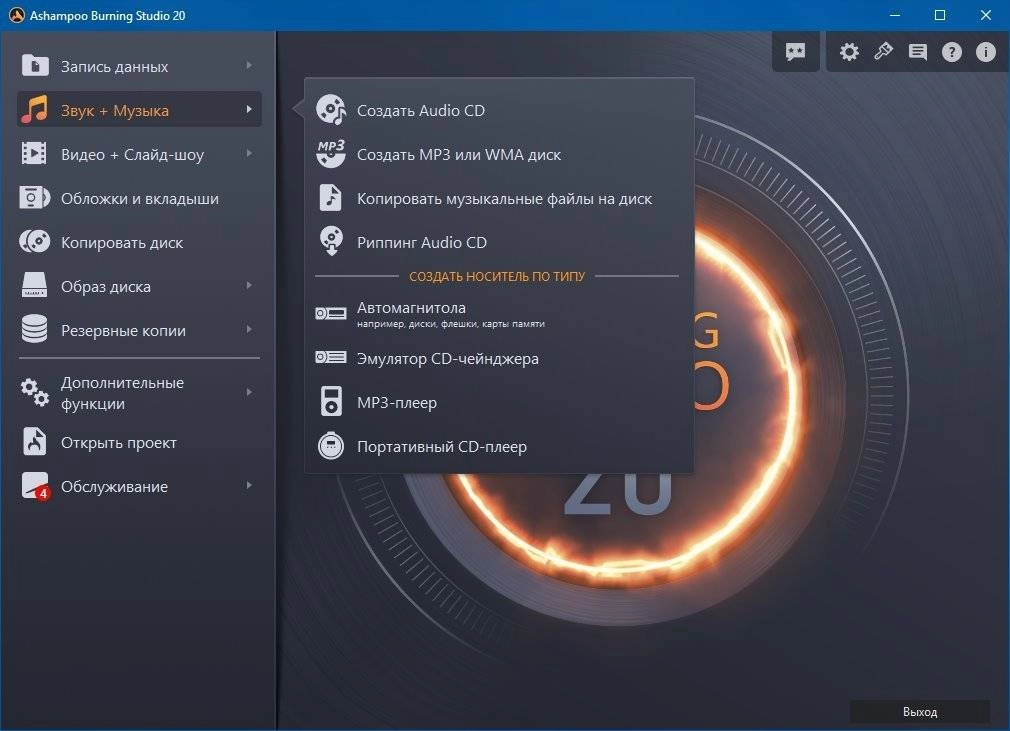
Task: Click the Обслуживание icon with red badge
Action: [x=35, y=486]
